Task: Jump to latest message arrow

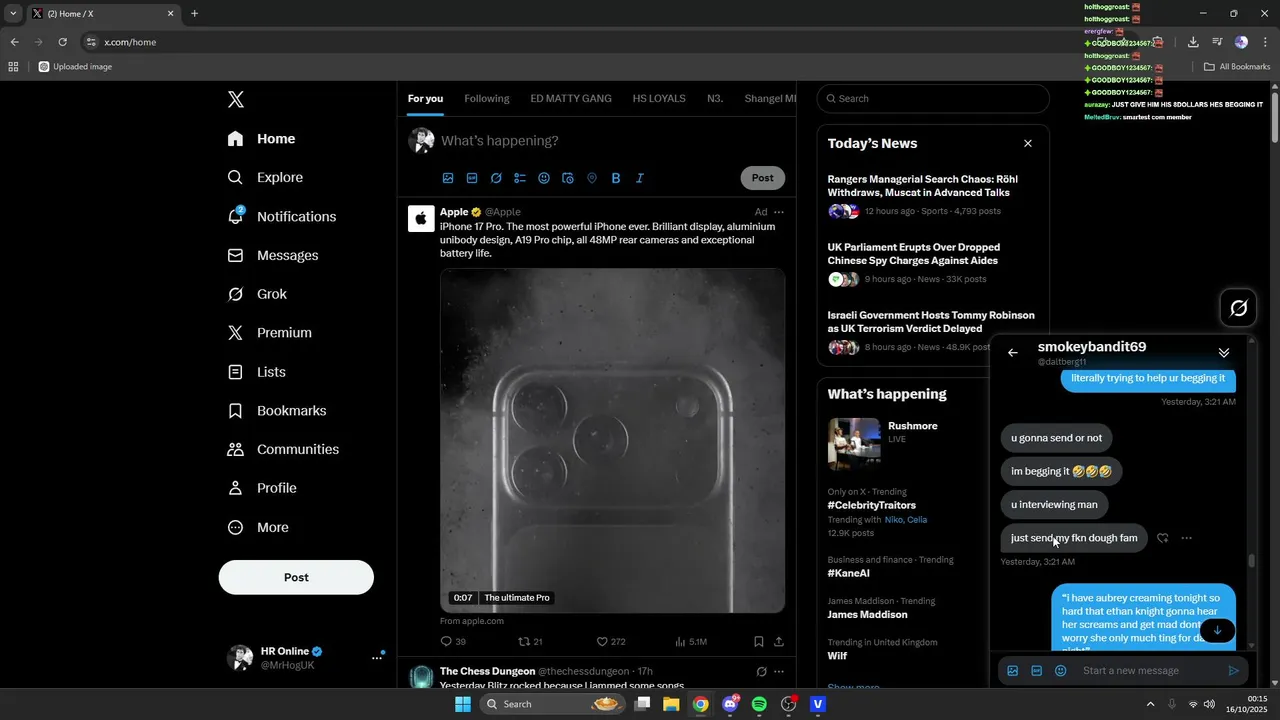Action: (1217, 631)
